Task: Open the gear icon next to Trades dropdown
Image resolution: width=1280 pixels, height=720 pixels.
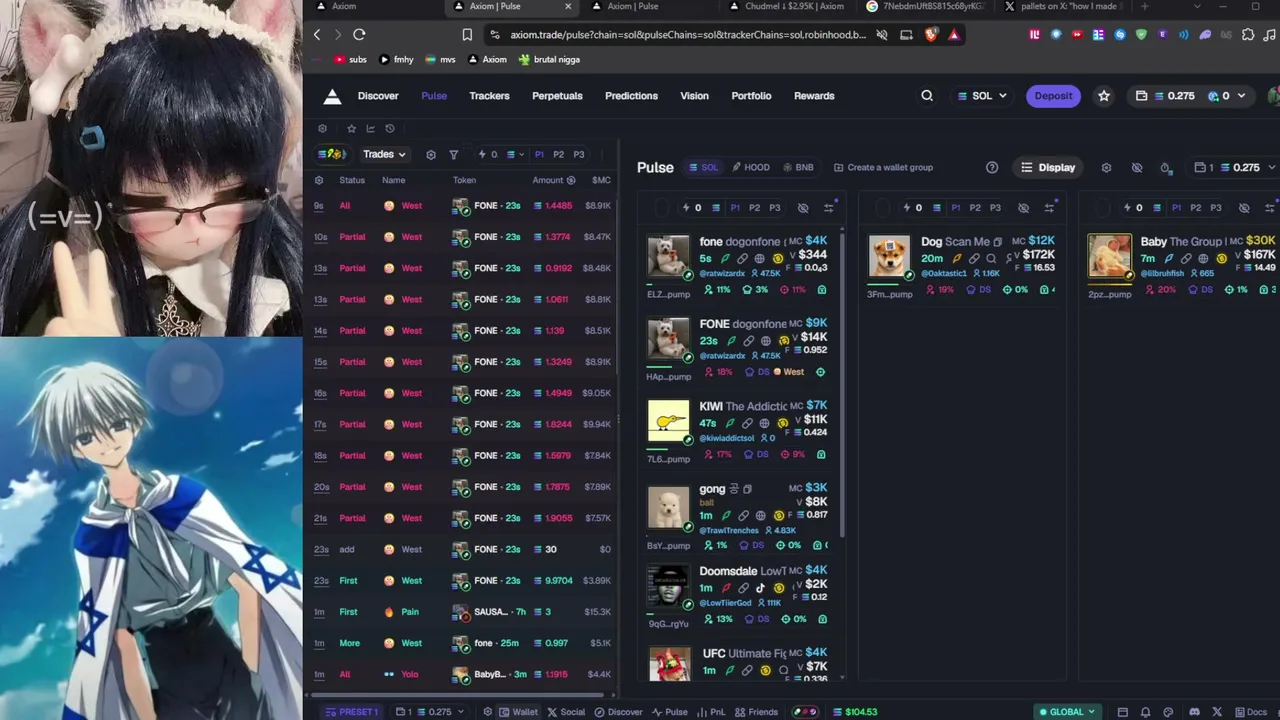Action: (x=431, y=155)
